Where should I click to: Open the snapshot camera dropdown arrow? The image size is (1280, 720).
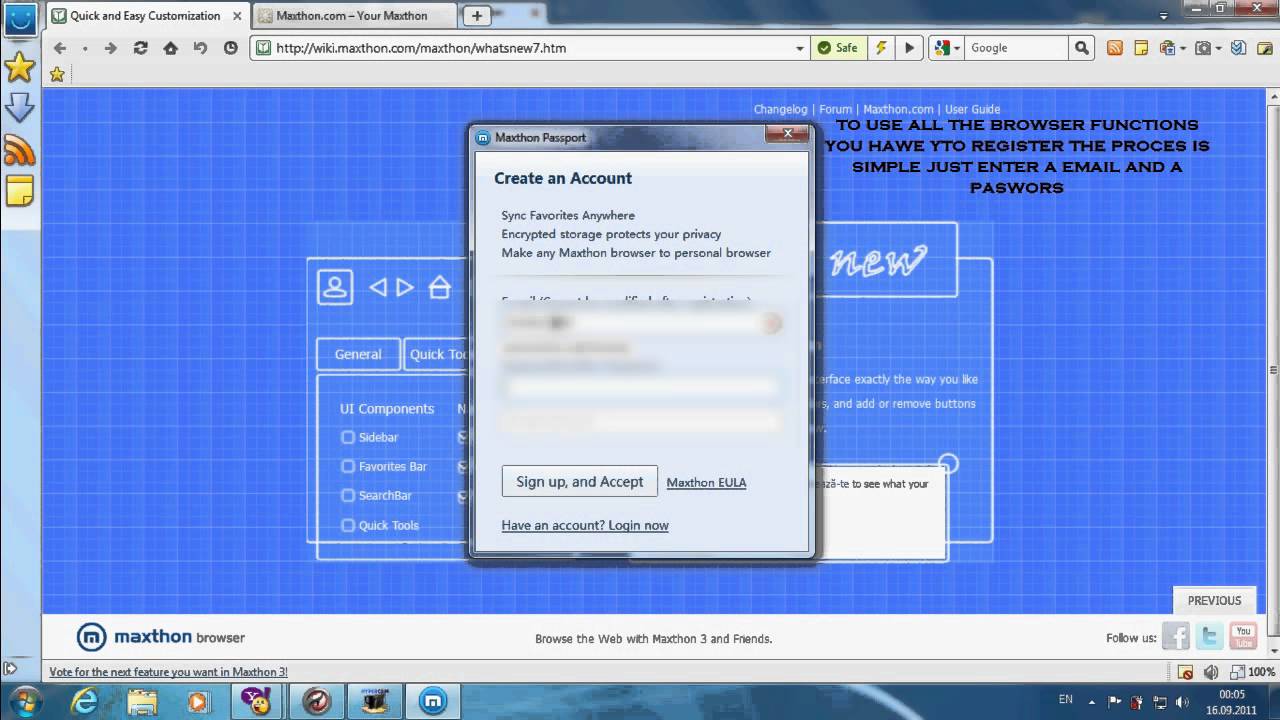[x=1219, y=48]
